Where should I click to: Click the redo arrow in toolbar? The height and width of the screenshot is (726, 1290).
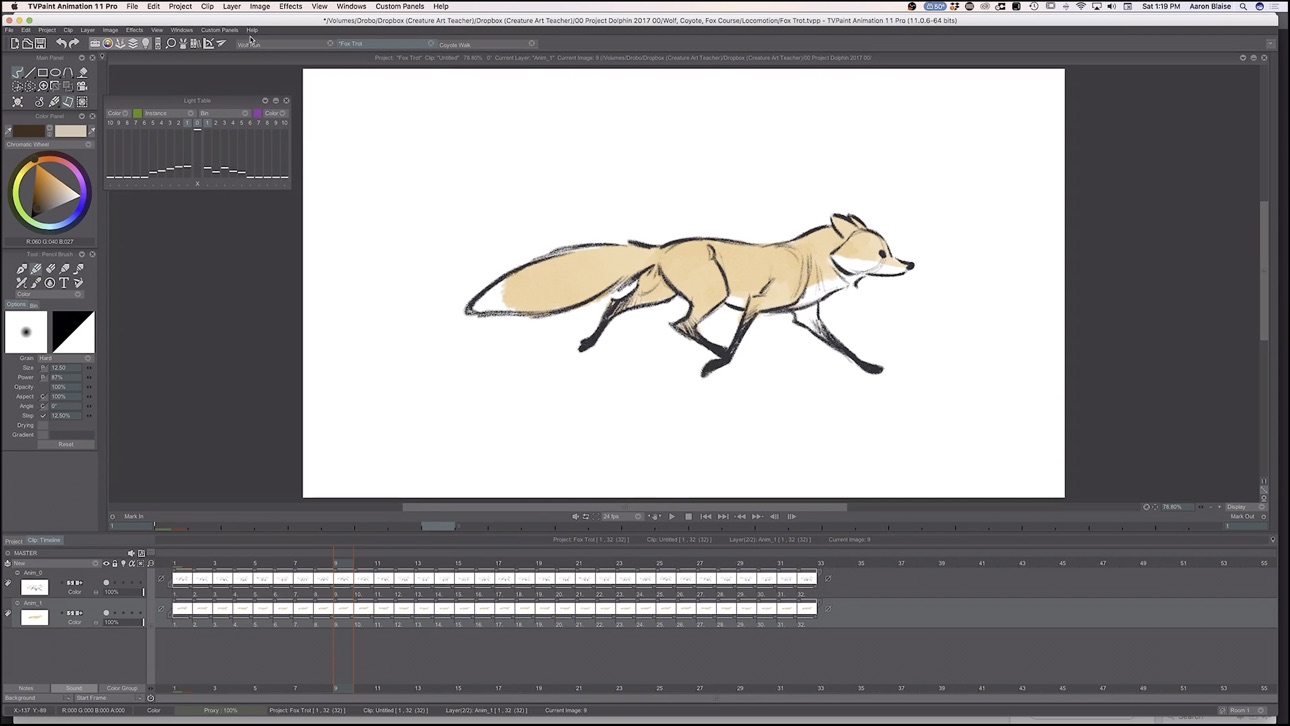pos(74,43)
